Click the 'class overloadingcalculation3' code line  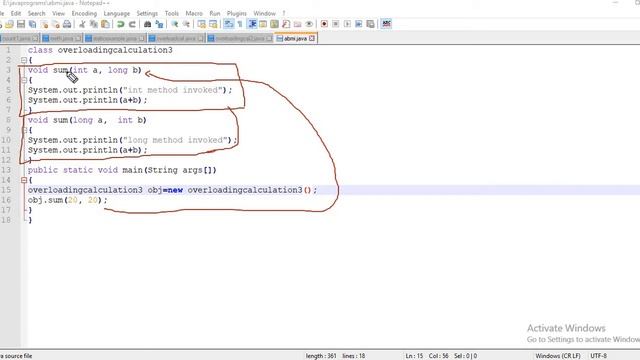pyautogui.click(x=100, y=50)
